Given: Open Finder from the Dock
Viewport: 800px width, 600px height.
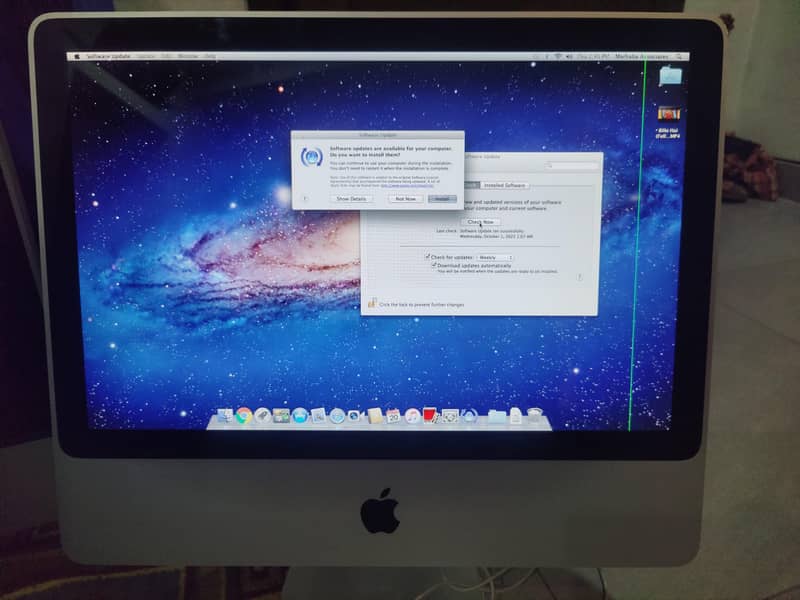Looking at the screenshot, I should pos(224,415).
